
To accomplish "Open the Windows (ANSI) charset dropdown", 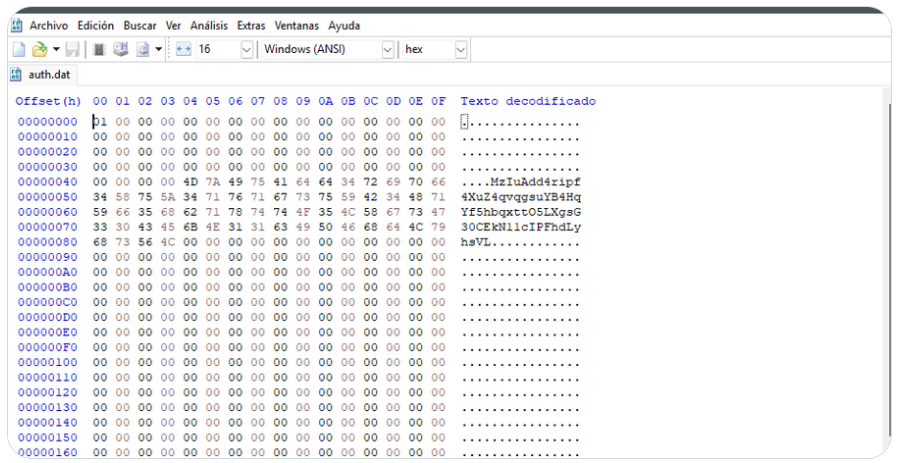I will pos(388,49).
